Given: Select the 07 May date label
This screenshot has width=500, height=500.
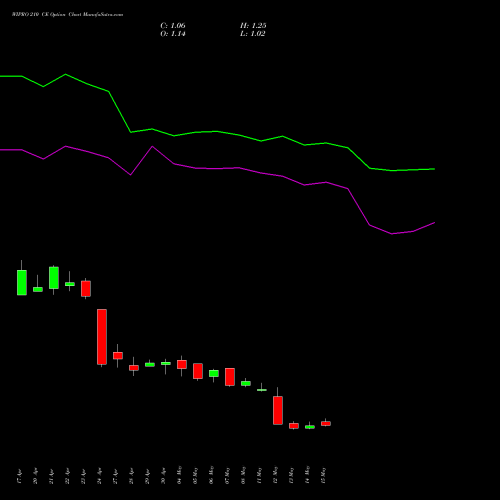Looking at the screenshot, I should [x=228, y=475].
